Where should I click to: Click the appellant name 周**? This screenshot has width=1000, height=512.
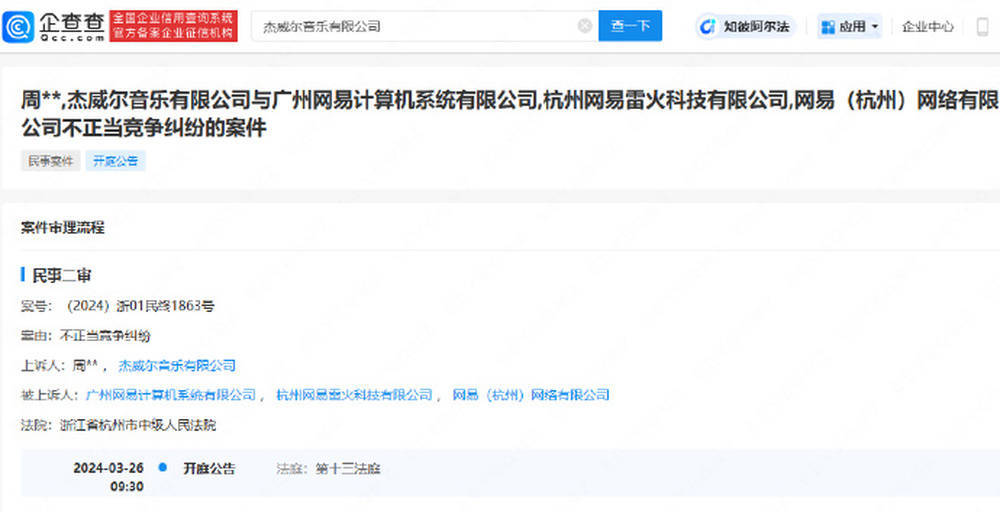[x=85, y=365]
